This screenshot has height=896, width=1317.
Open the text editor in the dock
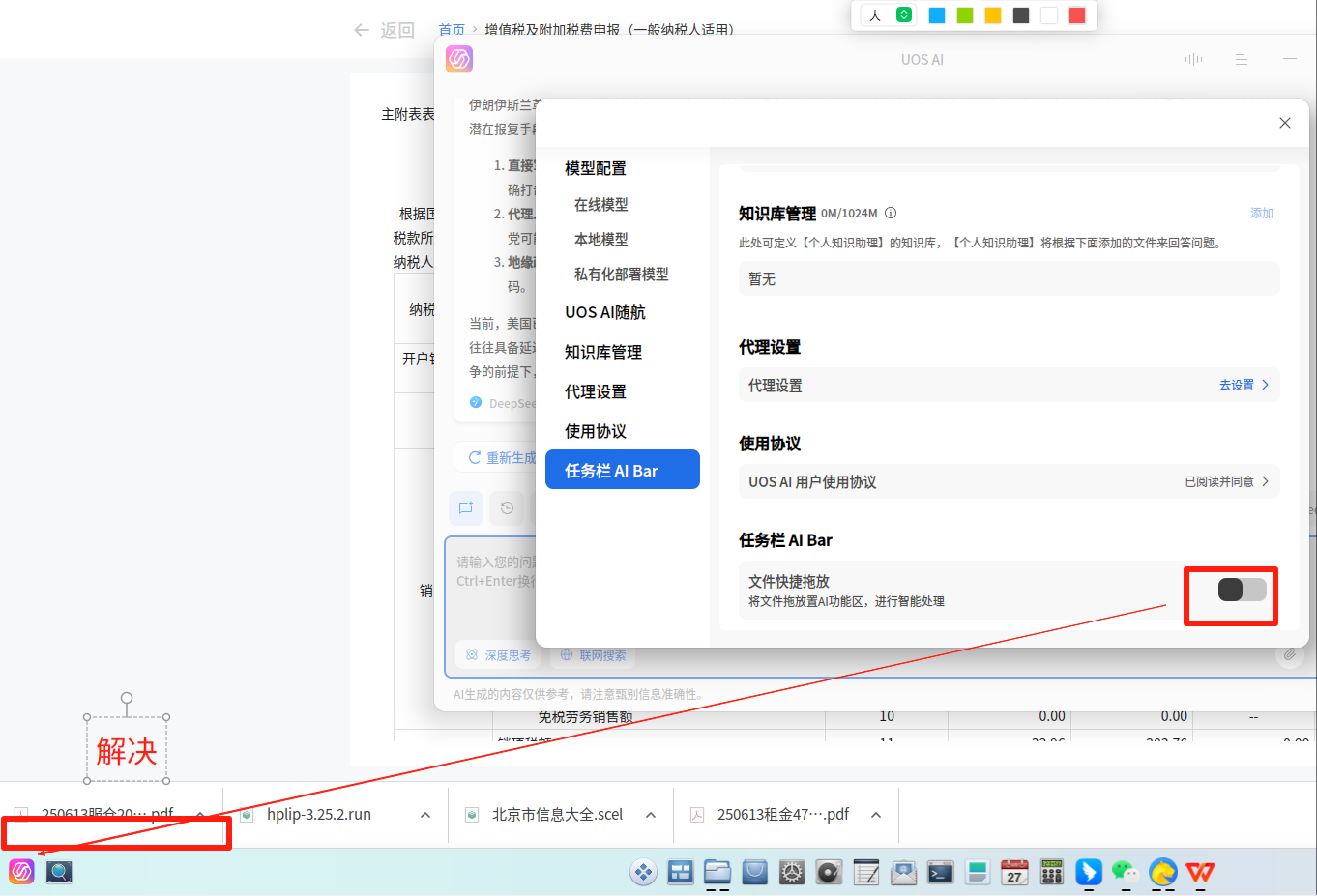tap(866, 872)
